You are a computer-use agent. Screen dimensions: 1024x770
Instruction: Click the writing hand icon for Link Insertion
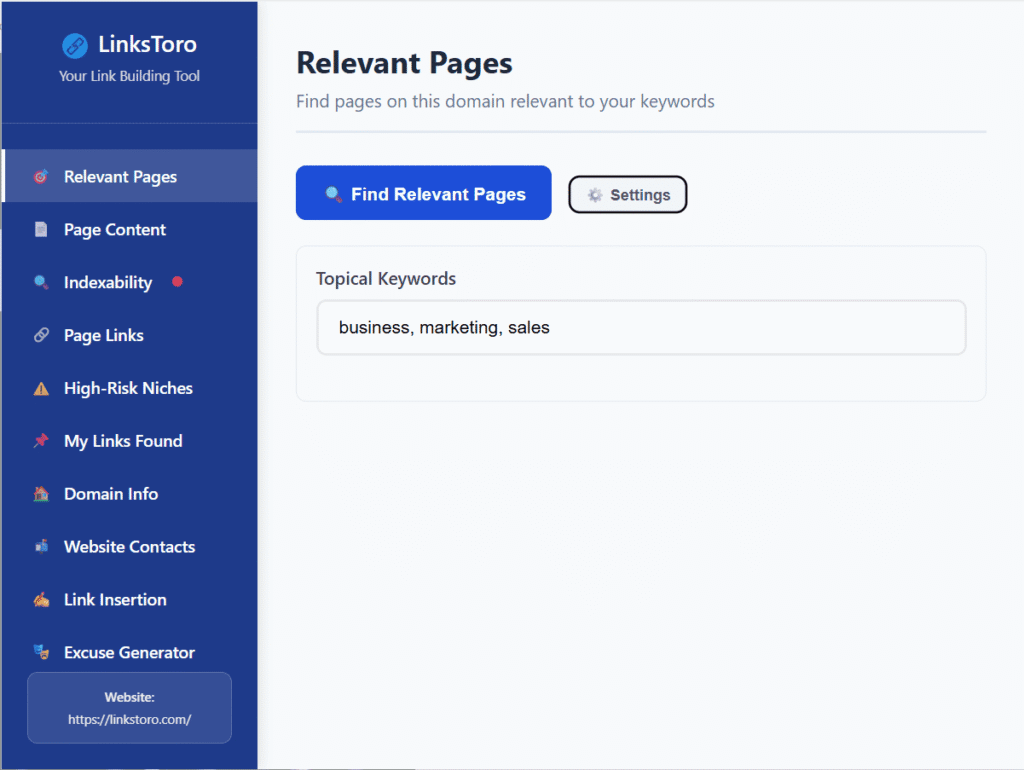41,600
